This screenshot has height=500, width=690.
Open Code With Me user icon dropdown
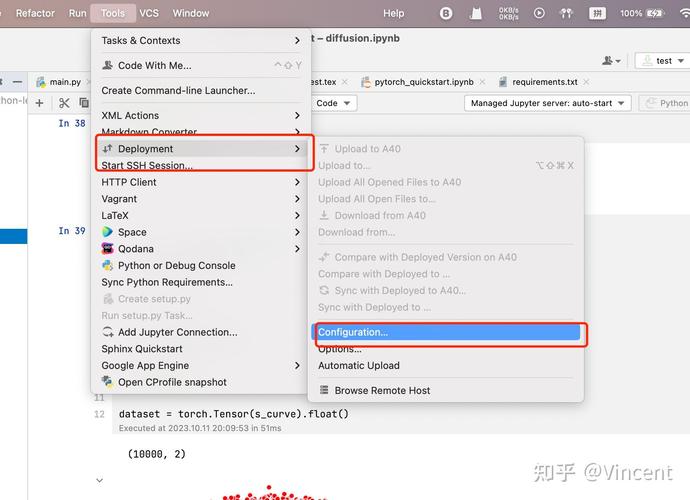[x=611, y=61]
